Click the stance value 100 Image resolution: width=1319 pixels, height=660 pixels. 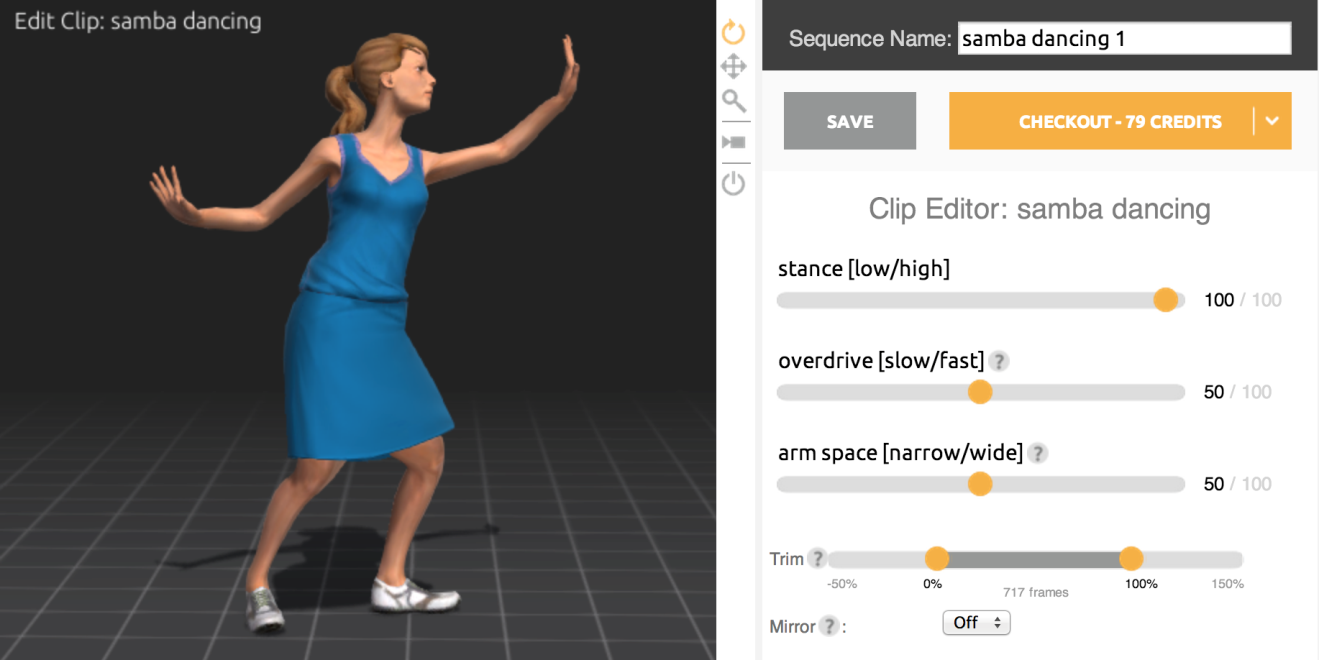1219,300
